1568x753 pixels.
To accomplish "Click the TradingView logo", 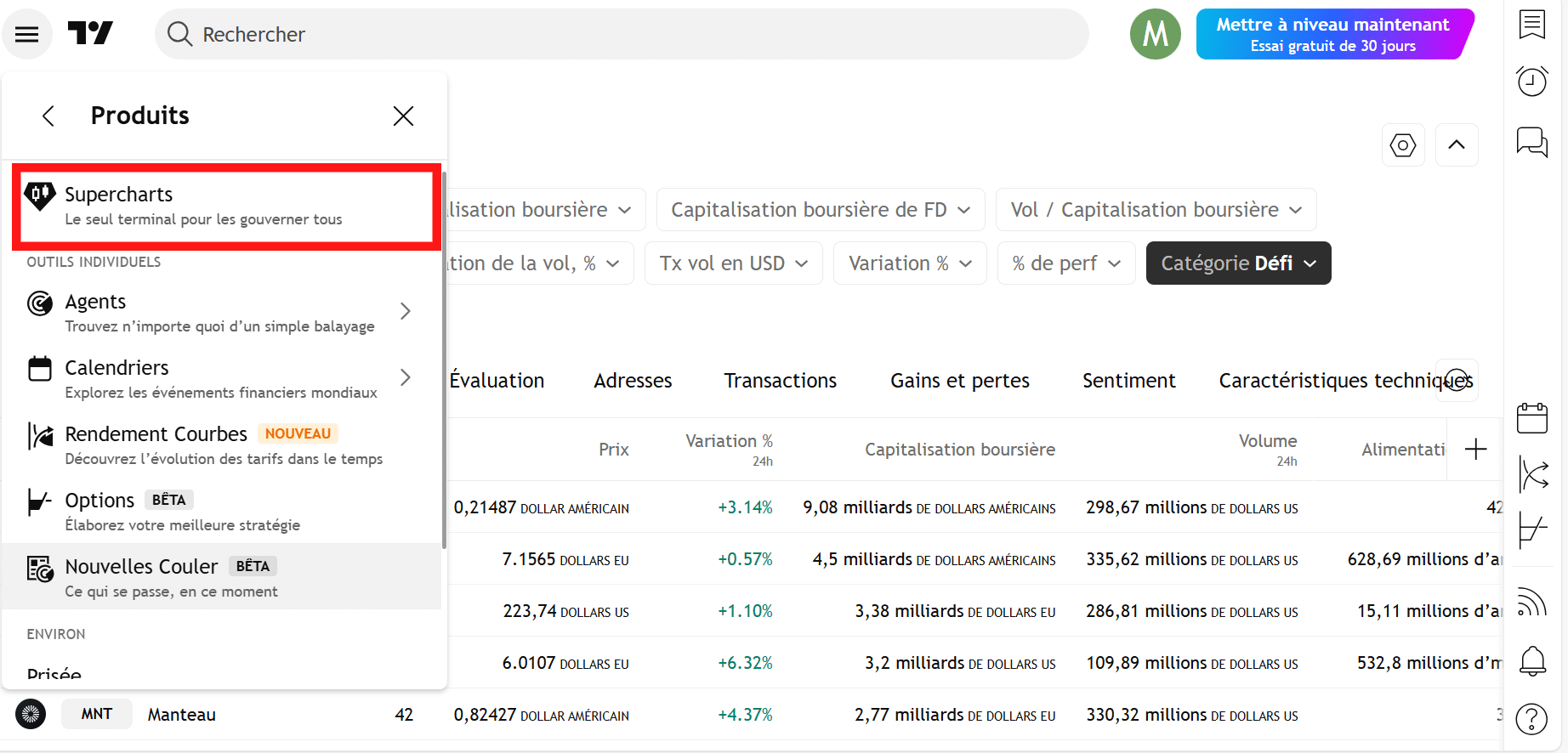I will point(90,34).
